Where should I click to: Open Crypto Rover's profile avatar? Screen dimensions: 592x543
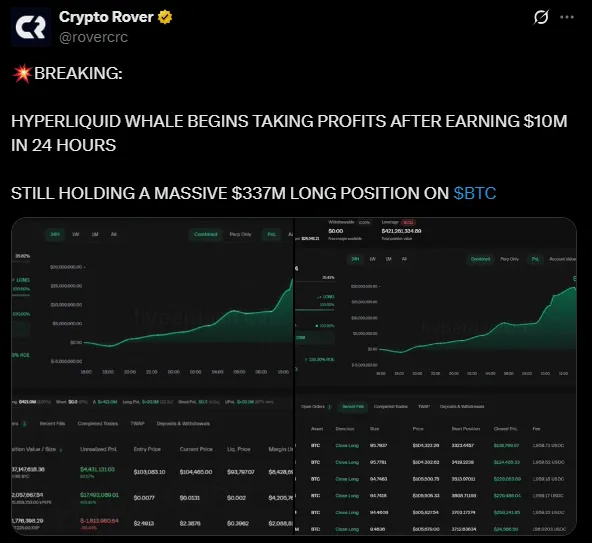tap(31, 27)
